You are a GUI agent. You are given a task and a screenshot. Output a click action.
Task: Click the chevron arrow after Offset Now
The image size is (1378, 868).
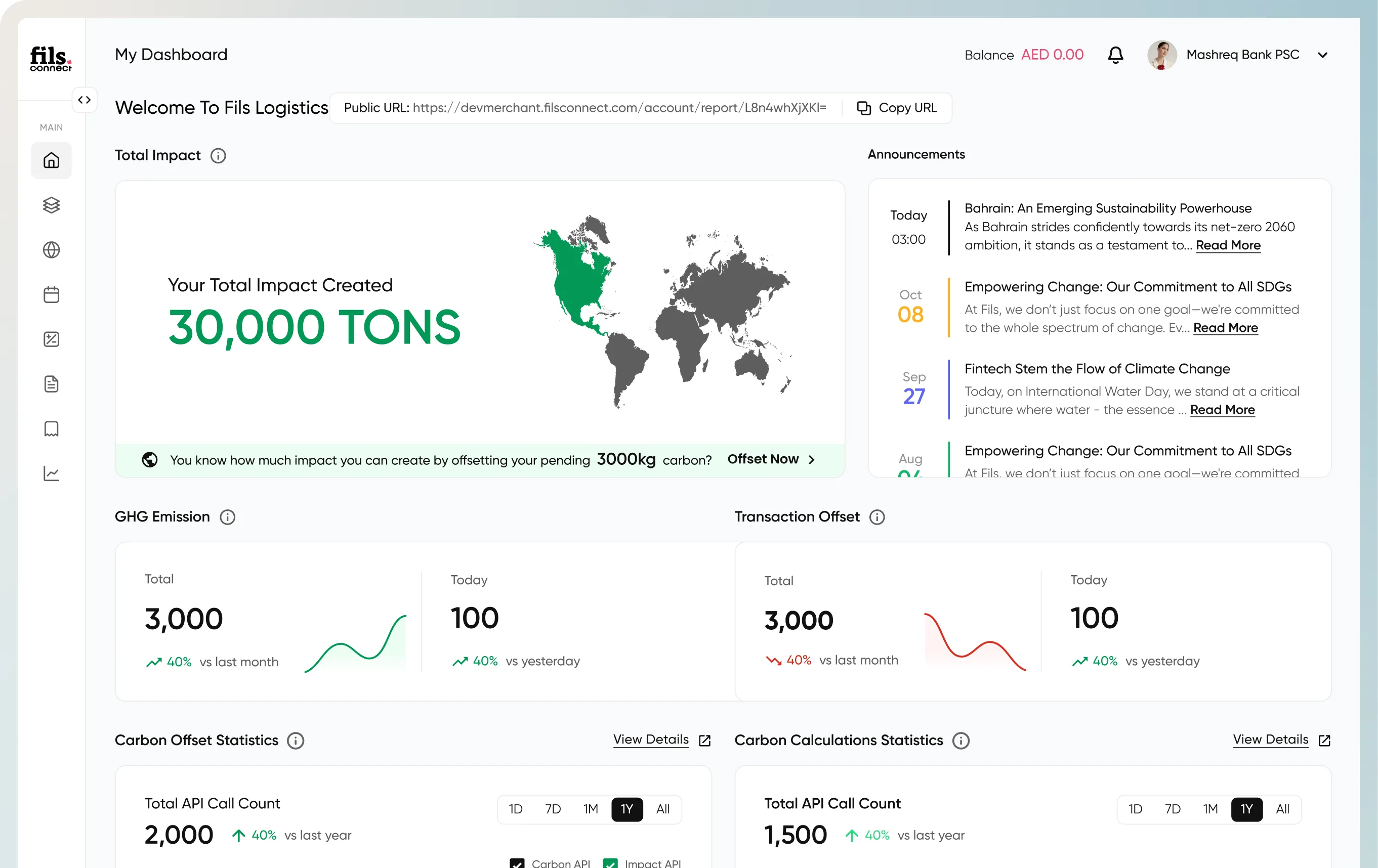pyautogui.click(x=811, y=459)
